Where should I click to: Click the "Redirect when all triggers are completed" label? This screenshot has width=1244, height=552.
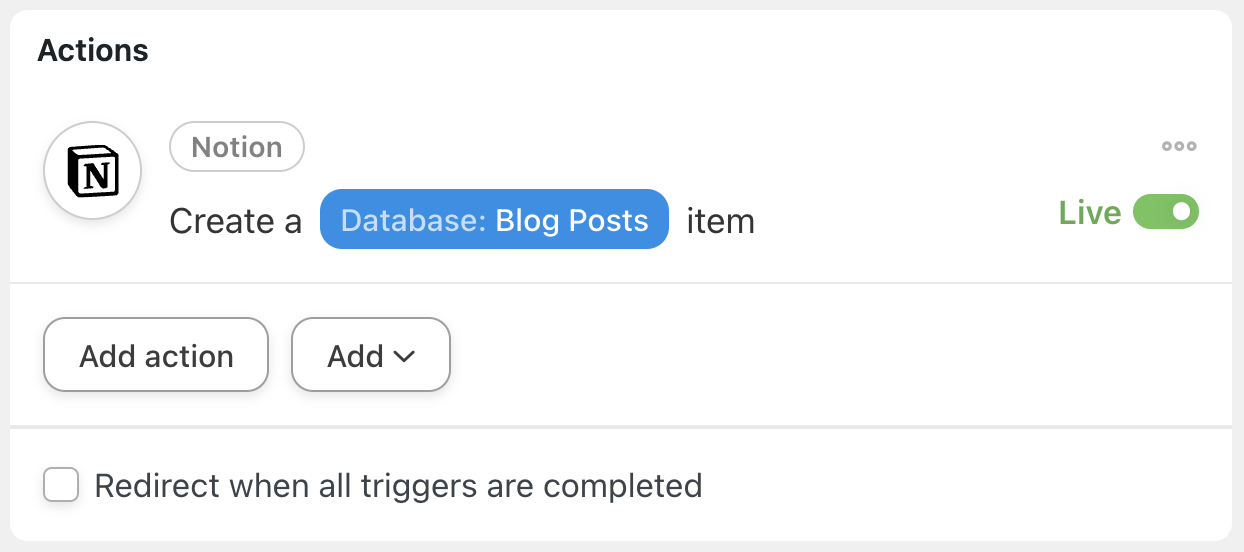(398, 486)
